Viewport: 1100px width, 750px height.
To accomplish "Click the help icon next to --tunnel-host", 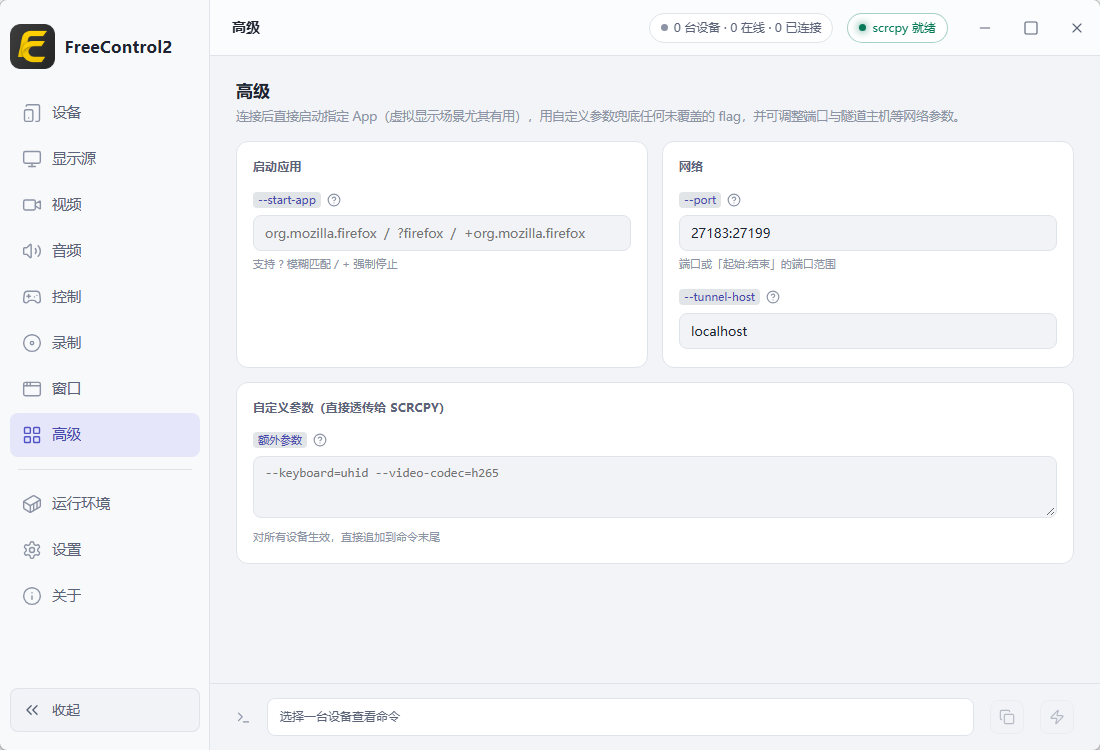I will [773, 297].
